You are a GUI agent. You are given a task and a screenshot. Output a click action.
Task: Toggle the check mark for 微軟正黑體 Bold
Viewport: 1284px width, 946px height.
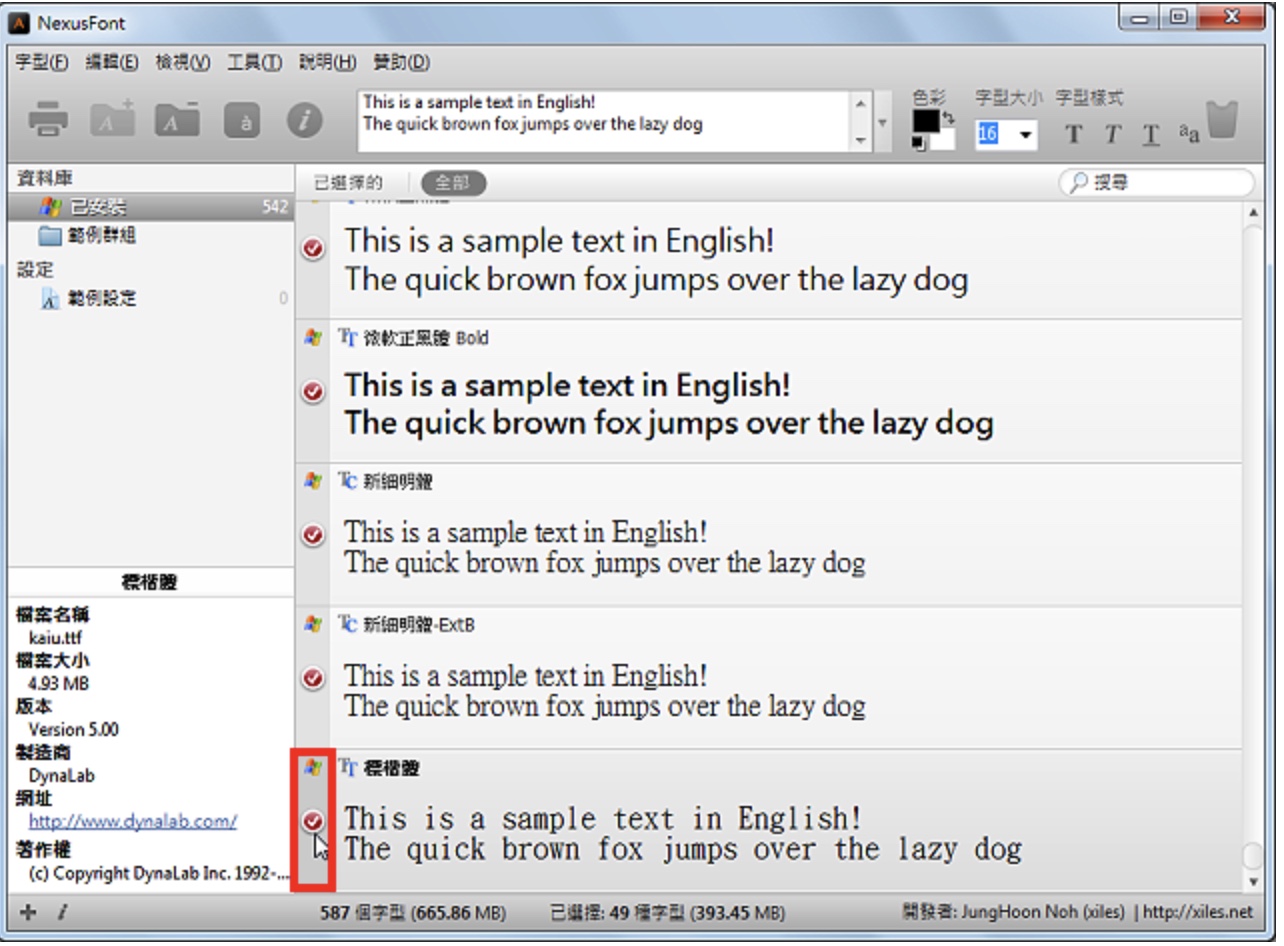coord(313,392)
